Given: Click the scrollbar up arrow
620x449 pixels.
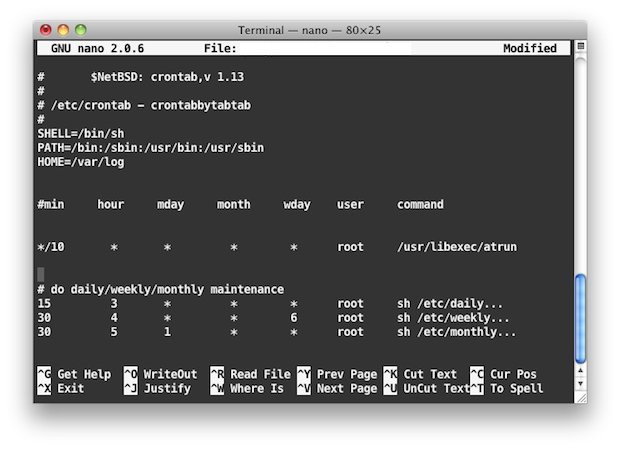Looking at the screenshot, I should (580, 370).
